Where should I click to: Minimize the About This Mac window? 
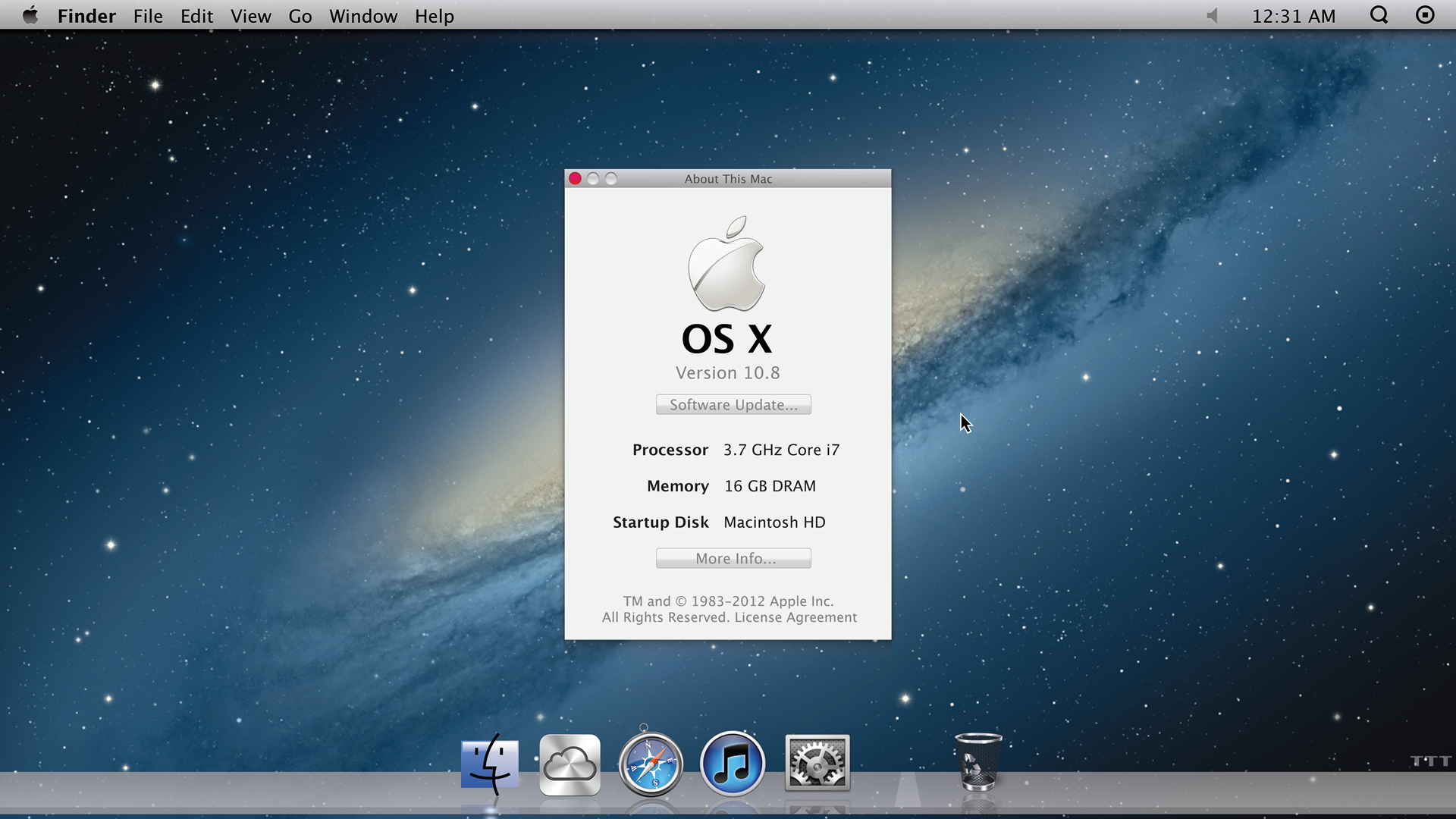tap(593, 178)
